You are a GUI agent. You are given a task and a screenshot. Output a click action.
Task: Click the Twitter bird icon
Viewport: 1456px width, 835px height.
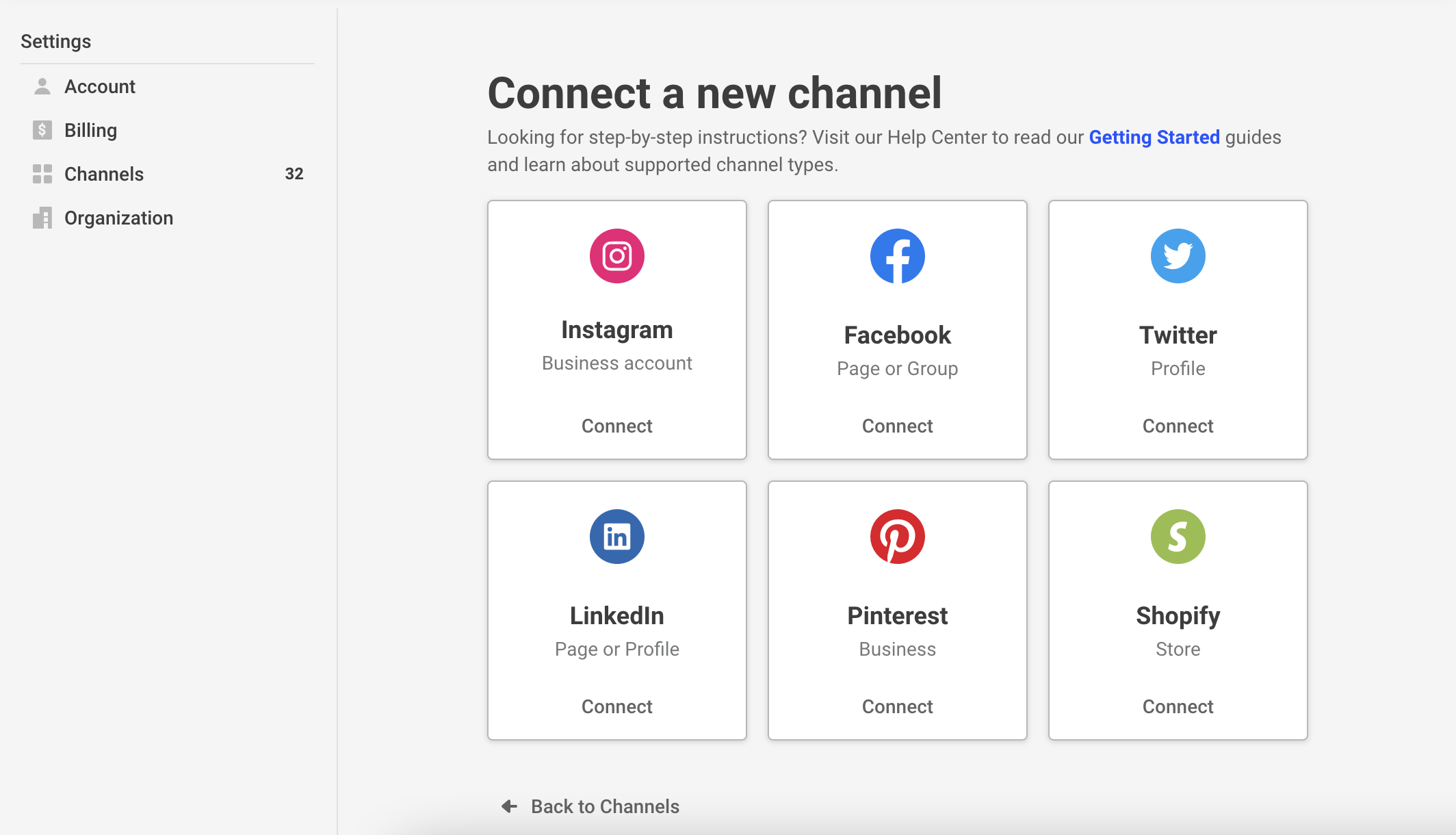tap(1178, 256)
